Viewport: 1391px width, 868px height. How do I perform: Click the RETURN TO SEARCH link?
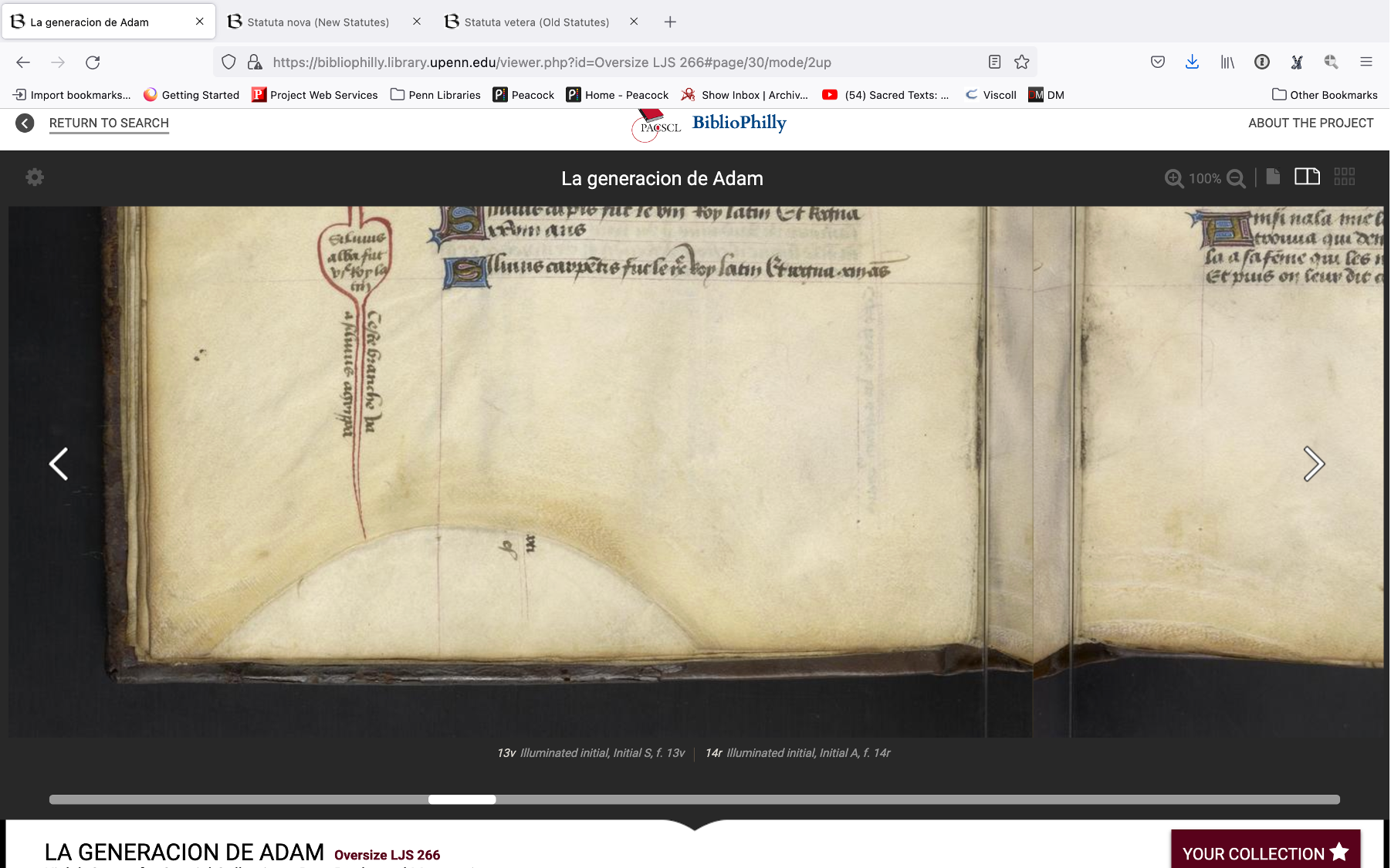point(109,123)
